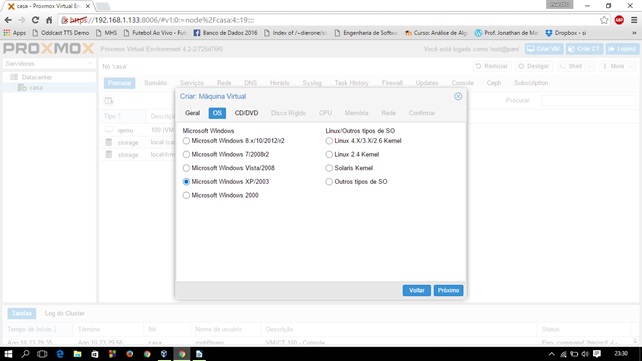
Task: Open the blank new browser tab
Action: point(102,6)
